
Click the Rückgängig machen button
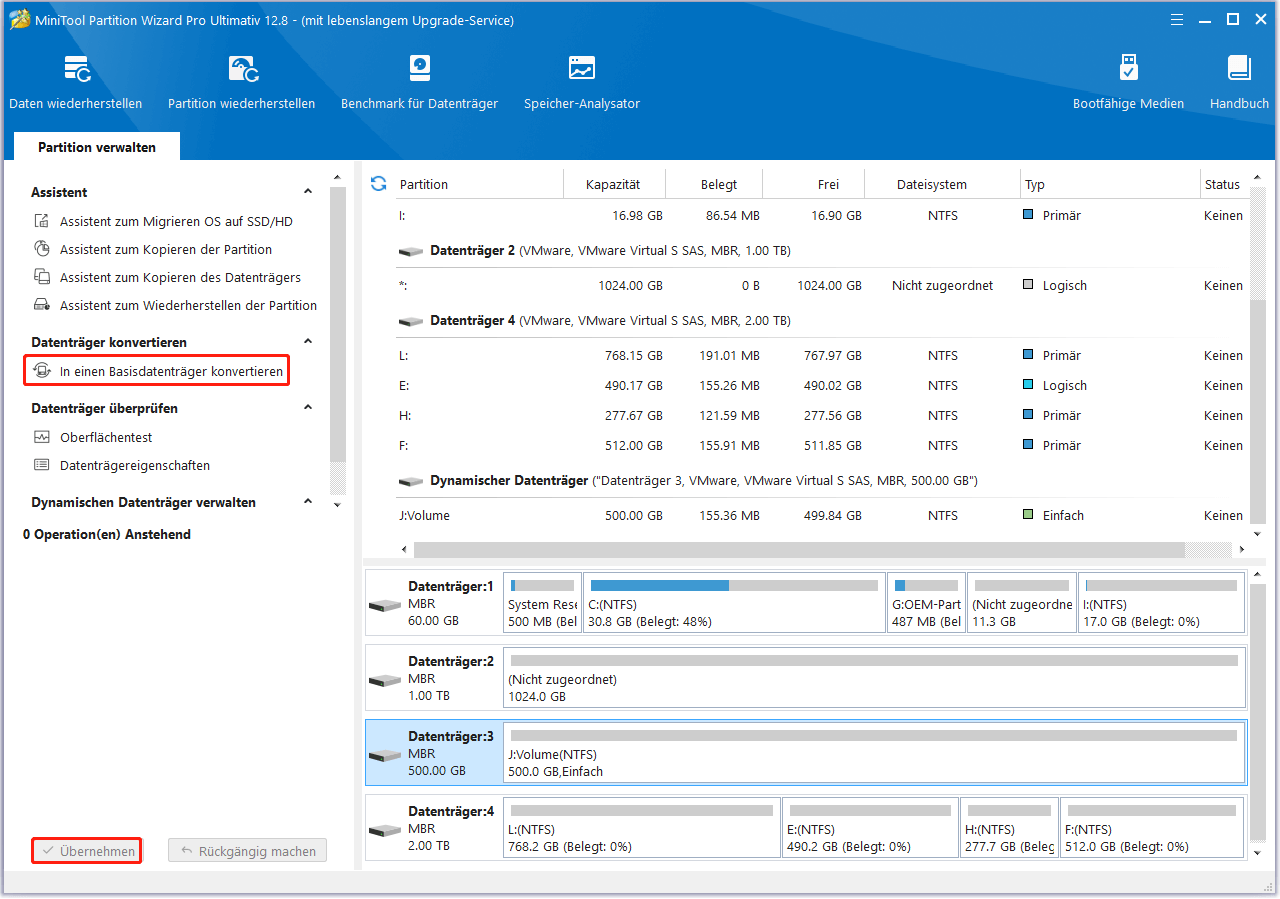(x=247, y=852)
